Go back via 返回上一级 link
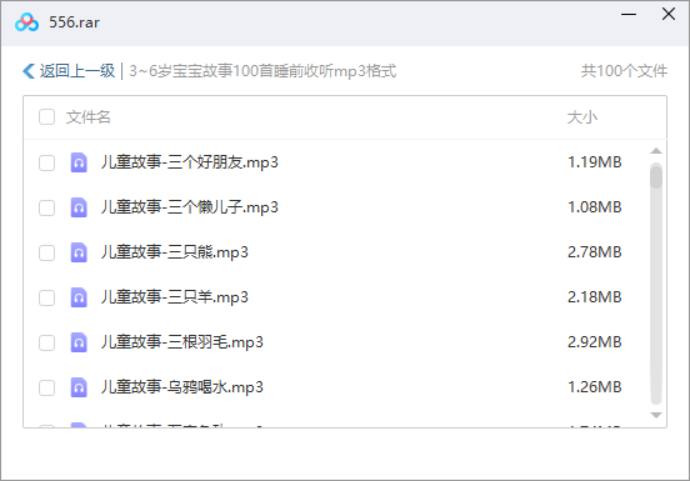Image resolution: width=690 pixels, height=481 pixels. [77, 71]
